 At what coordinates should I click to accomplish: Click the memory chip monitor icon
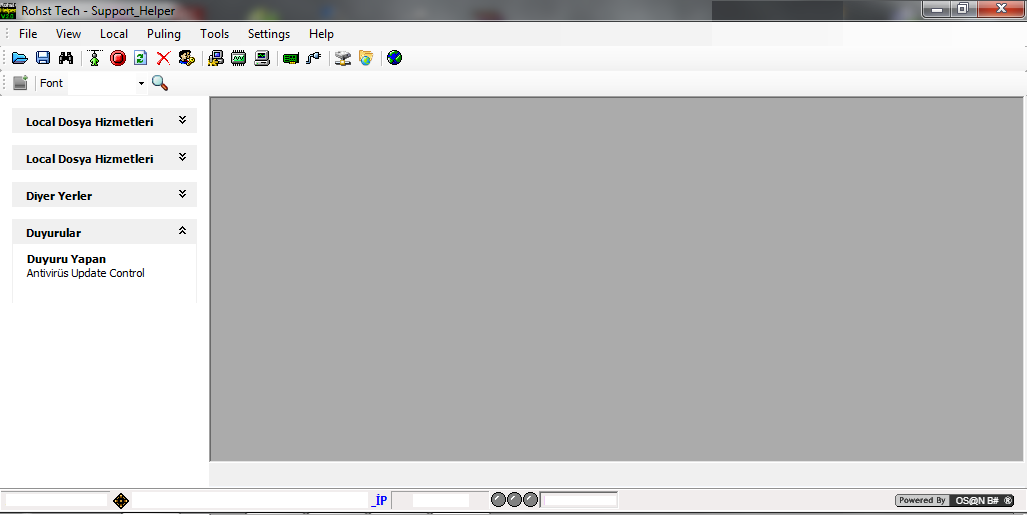(x=238, y=58)
